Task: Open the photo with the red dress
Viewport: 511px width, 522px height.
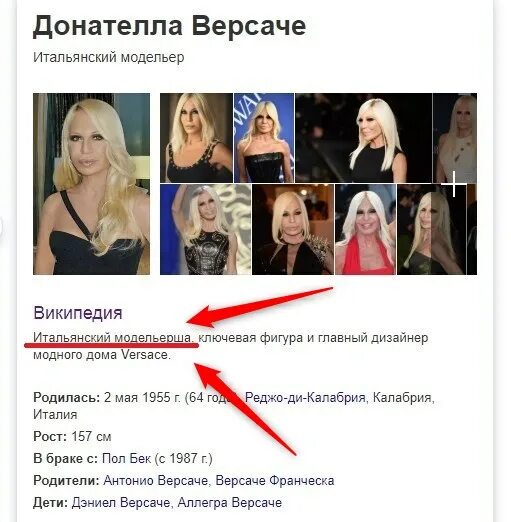Action: (x=365, y=229)
